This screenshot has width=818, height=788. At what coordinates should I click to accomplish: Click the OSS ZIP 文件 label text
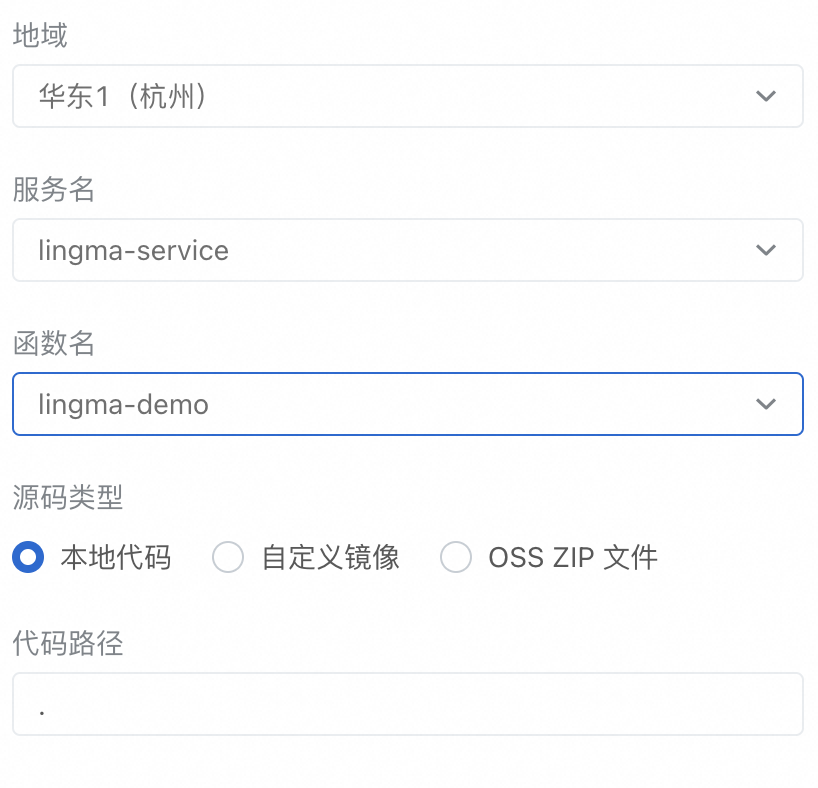(x=573, y=557)
